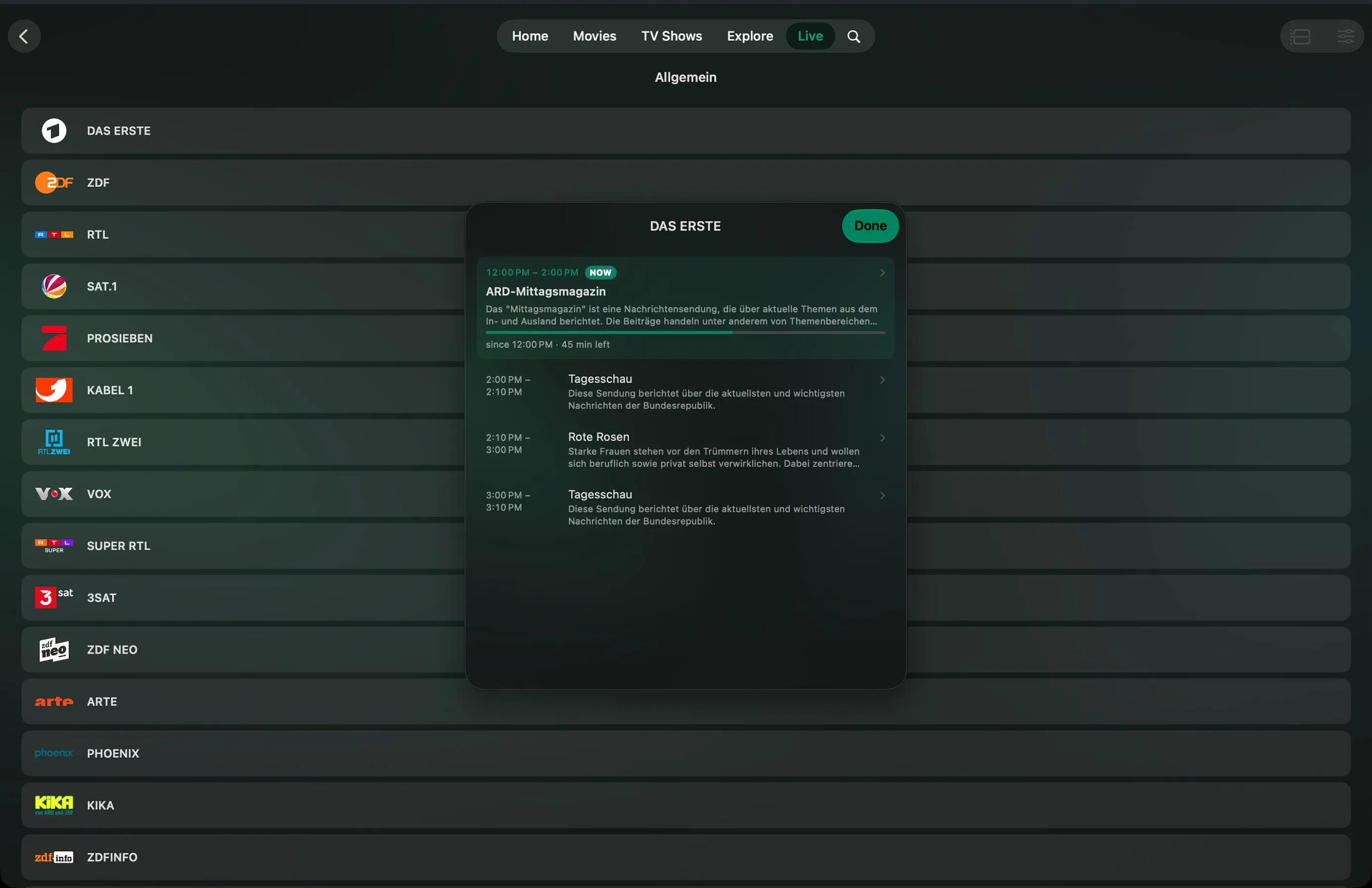The height and width of the screenshot is (888, 1372).
Task: Click the ARD-Mittagsmagazin progress bar
Action: 686,333
